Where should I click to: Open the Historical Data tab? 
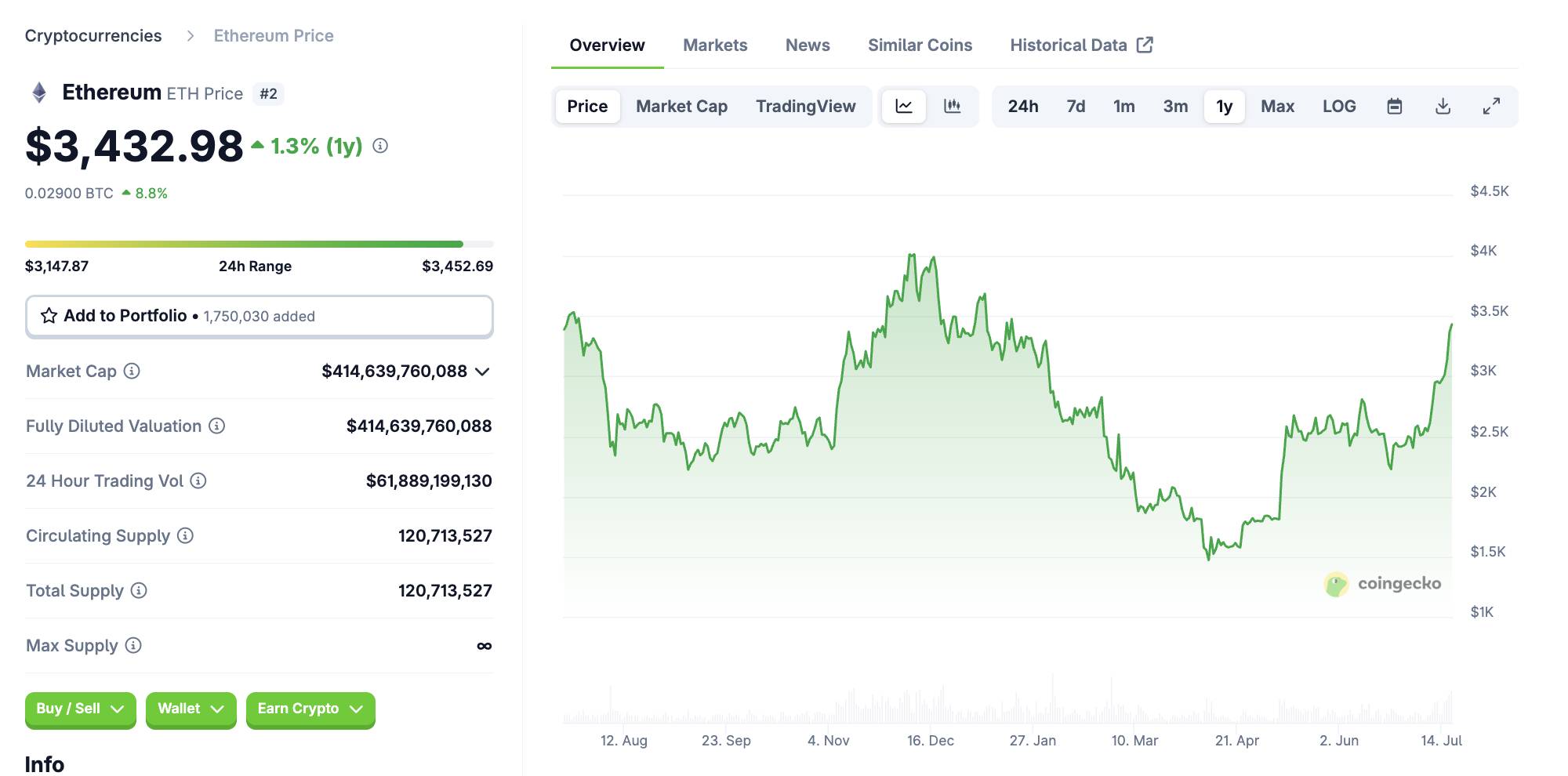(1081, 45)
